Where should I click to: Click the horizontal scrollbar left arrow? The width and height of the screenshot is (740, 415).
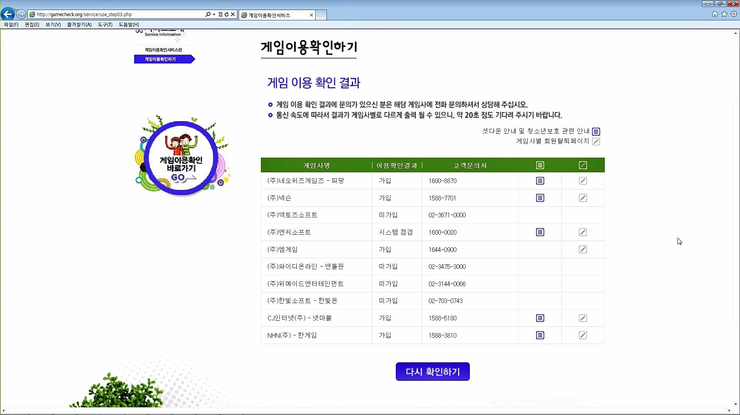click(x=4, y=411)
